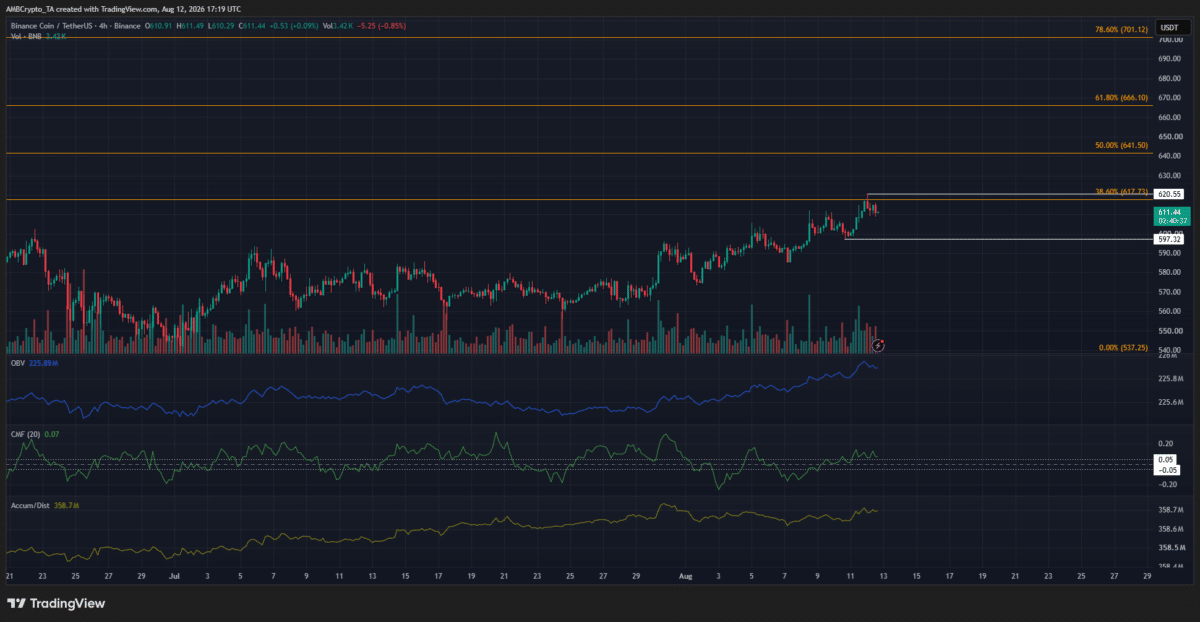Click the -0.20 CMF axis label

coord(1167,483)
